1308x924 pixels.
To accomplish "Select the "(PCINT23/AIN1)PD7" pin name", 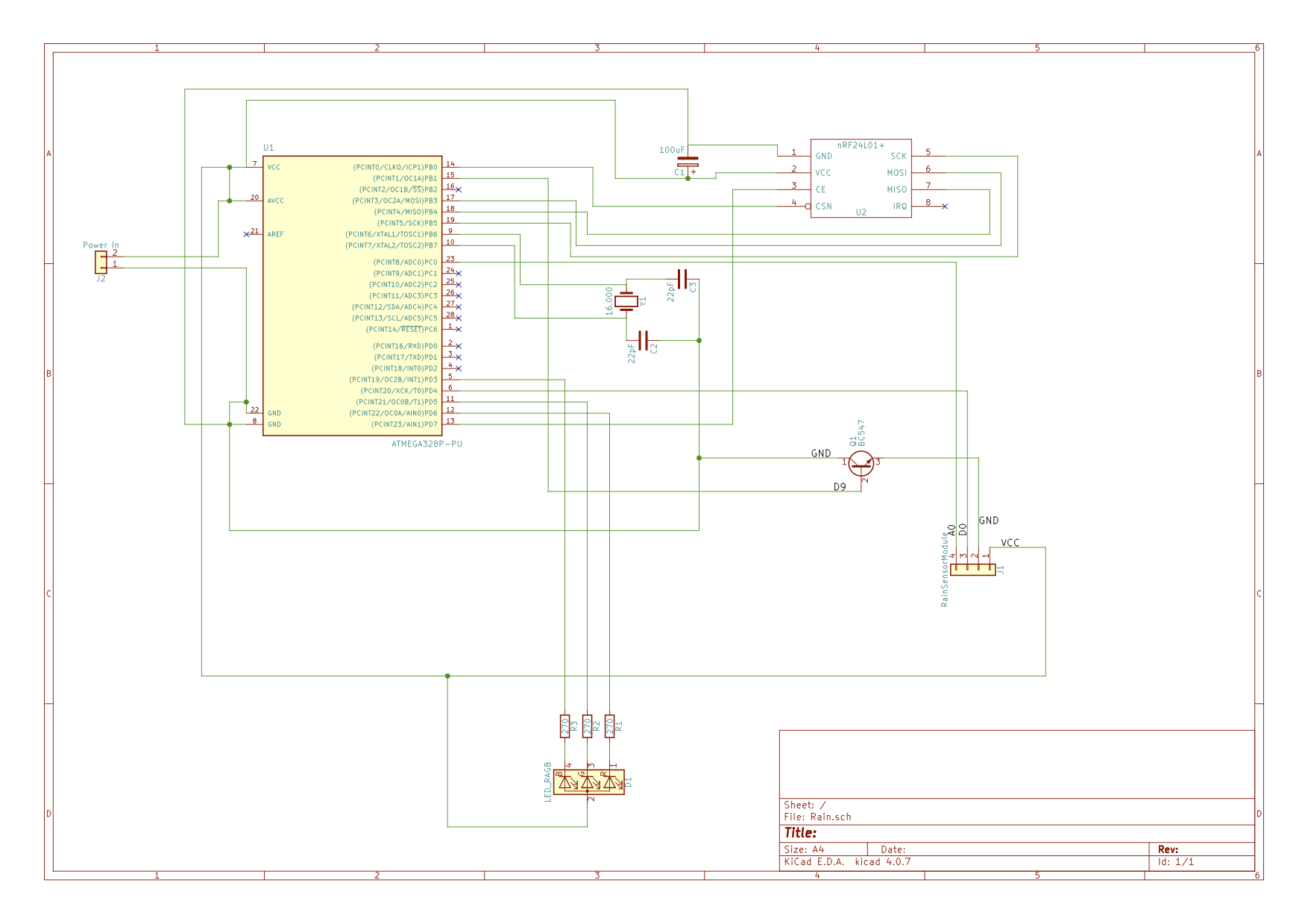I will [404, 424].
